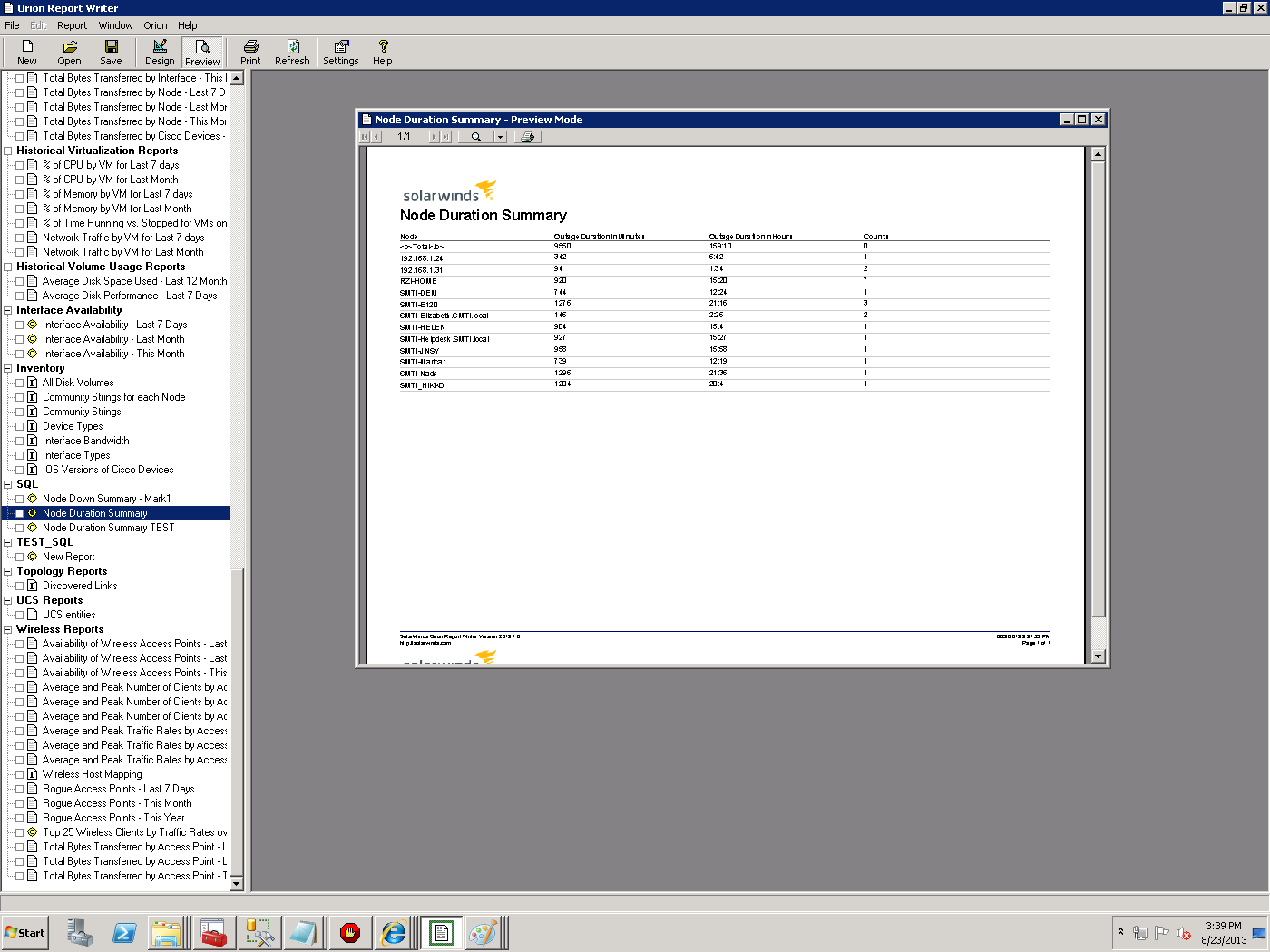1270x952 pixels.
Task: Check the box for Node Duration Summary
Action: click(19, 513)
